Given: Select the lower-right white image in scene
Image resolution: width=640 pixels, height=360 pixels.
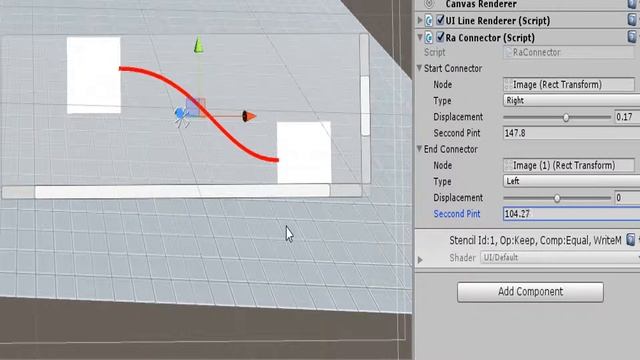Looking at the screenshot, I should (x=304, y=153).
